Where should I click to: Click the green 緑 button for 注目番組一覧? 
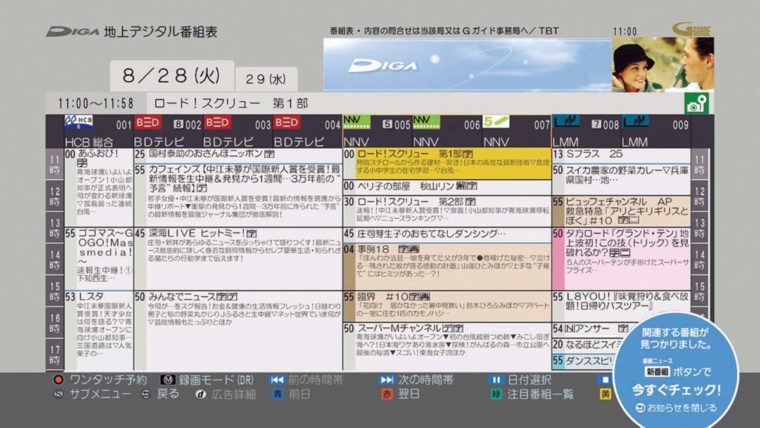[x=496, y=395]
